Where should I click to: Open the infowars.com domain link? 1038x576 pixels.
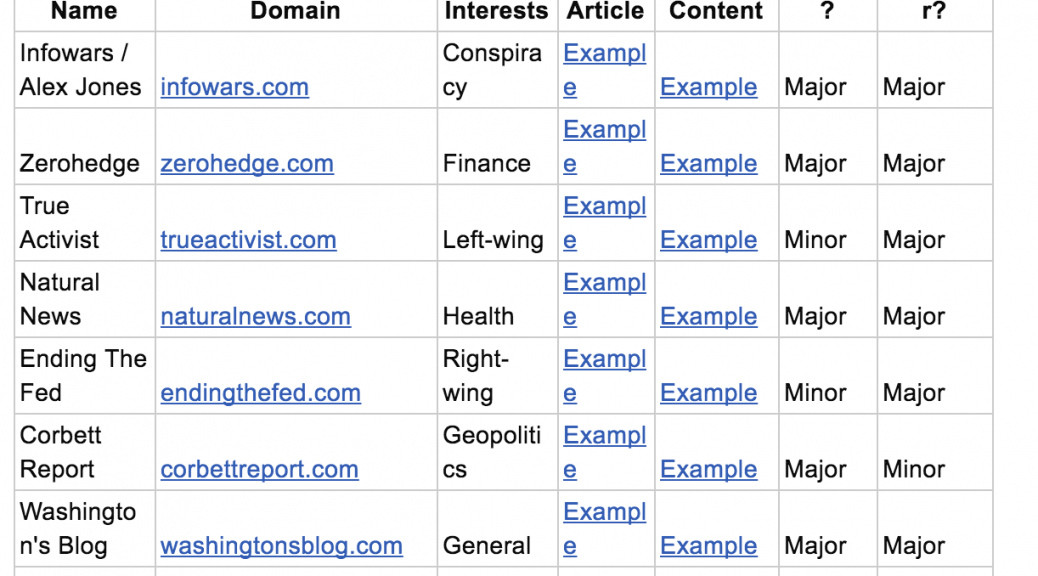point(234,88)
